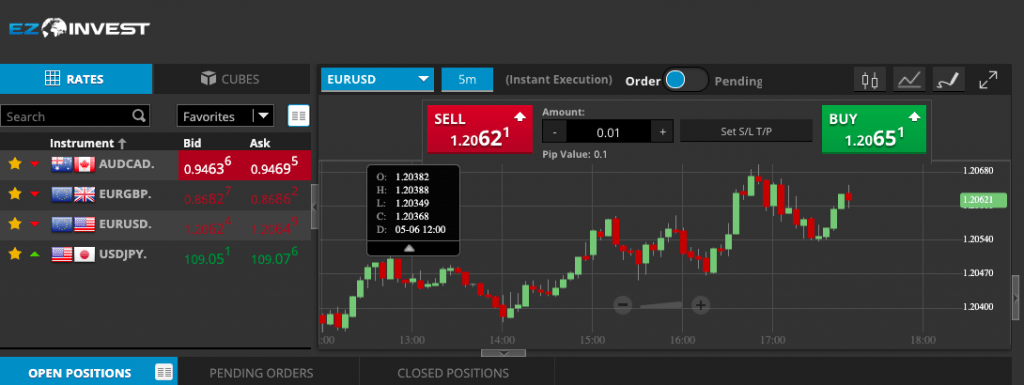Zoom in chart with plus icon
1024x385 pixels.
[x=701, y=304]
